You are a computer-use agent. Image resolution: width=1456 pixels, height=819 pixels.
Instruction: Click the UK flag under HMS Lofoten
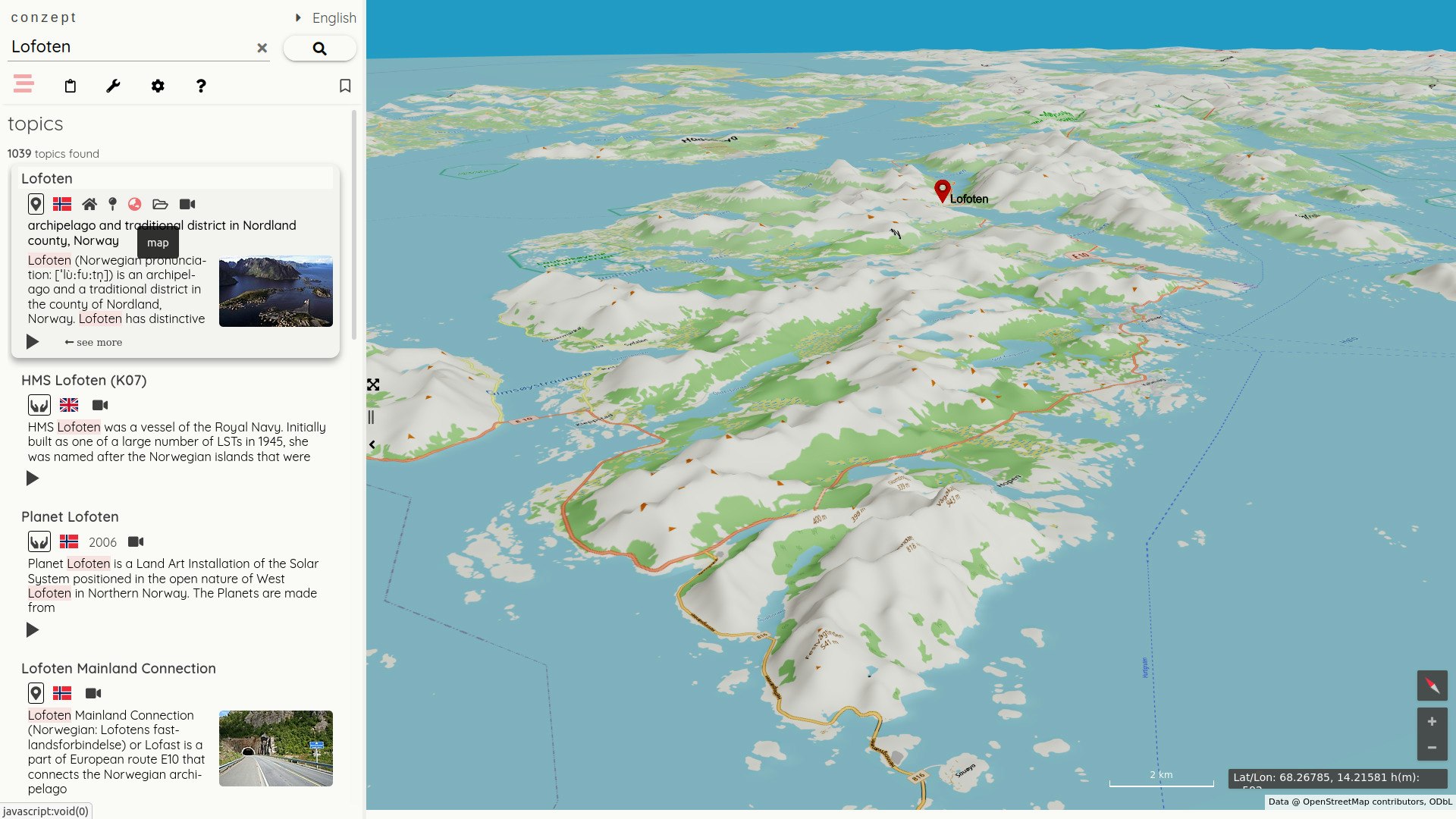pos(69,405)
